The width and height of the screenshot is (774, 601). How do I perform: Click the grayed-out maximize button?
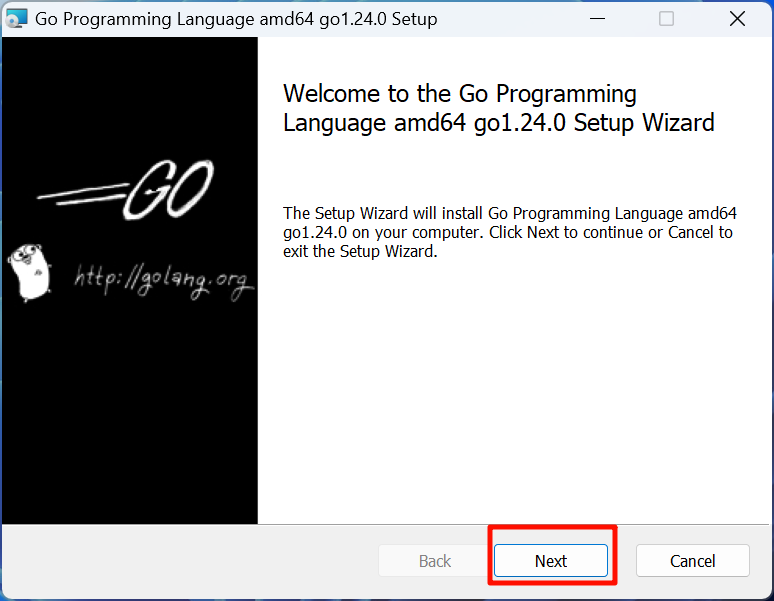666,19
